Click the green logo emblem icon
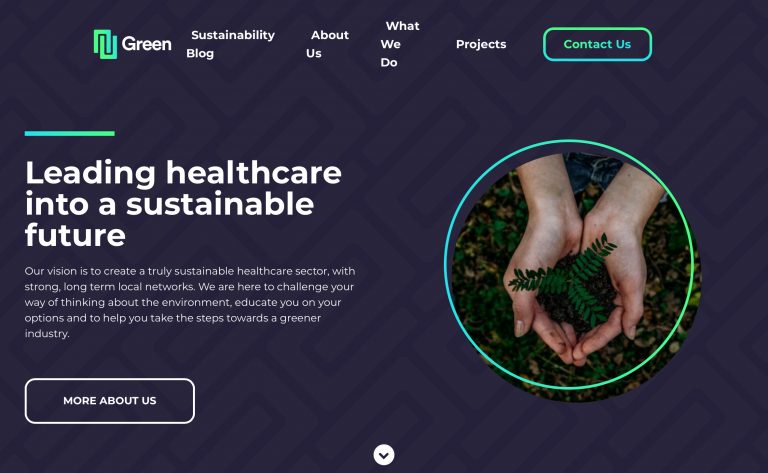Screen dimensions: 768x473 tap(105, 44)
